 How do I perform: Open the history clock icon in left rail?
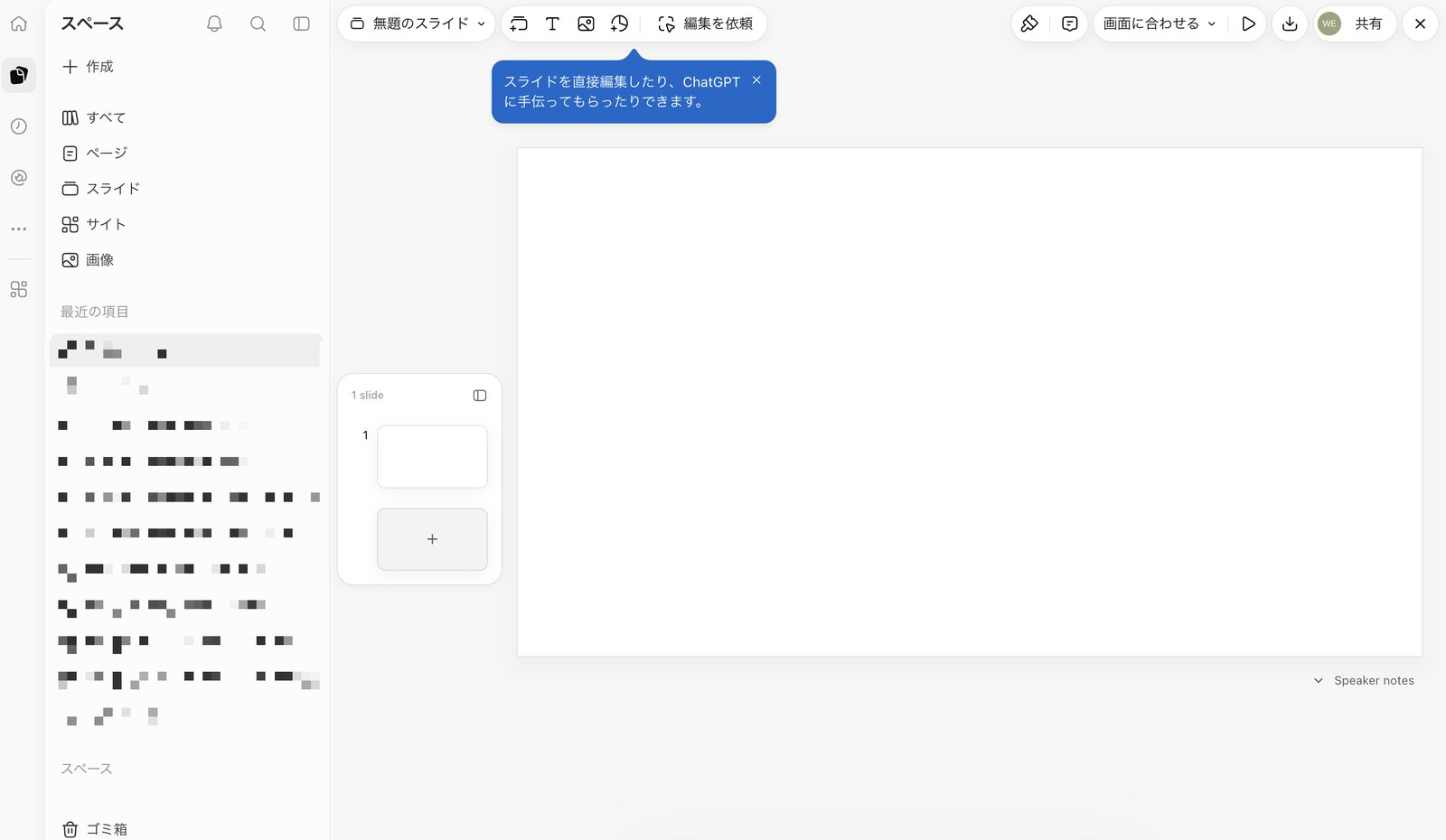point(19,126)
